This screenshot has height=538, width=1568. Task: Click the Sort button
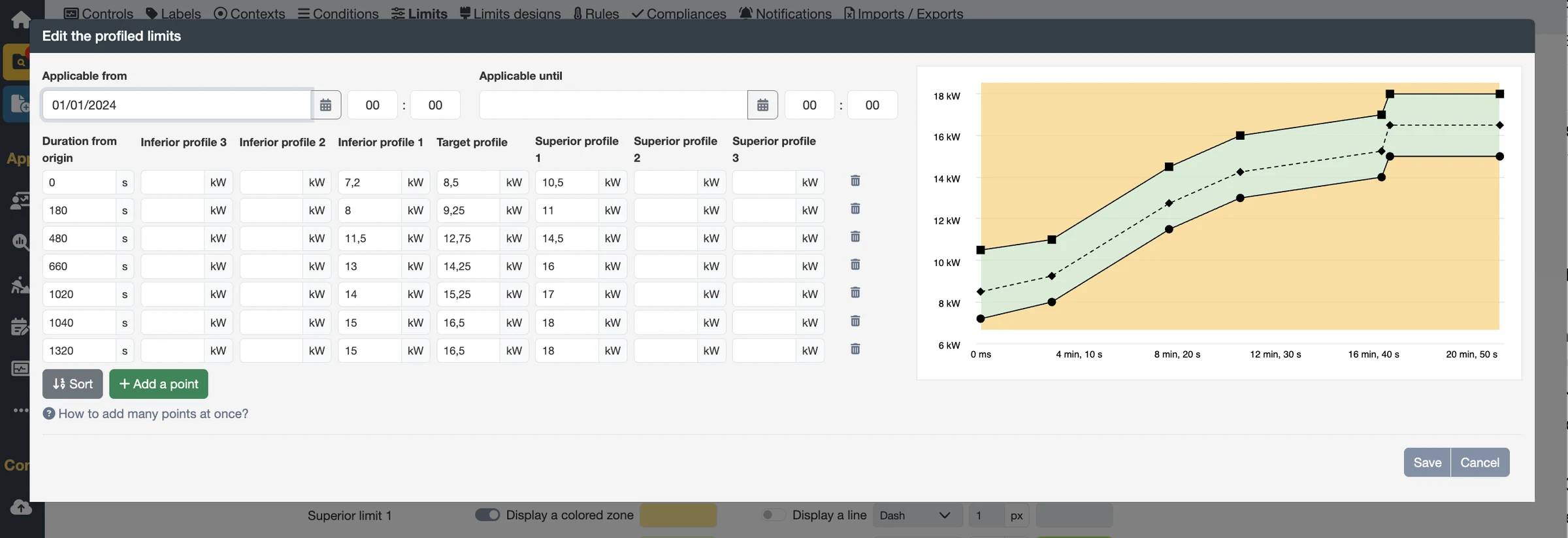[73, 384]
